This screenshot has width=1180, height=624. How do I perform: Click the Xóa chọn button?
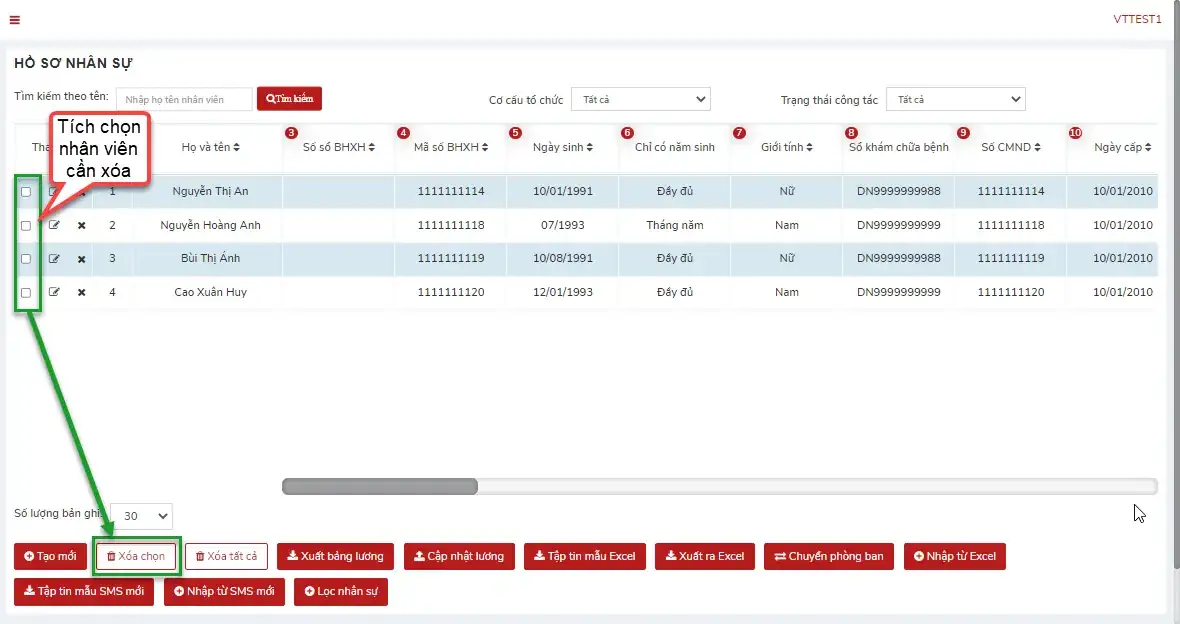click(135, 556)
